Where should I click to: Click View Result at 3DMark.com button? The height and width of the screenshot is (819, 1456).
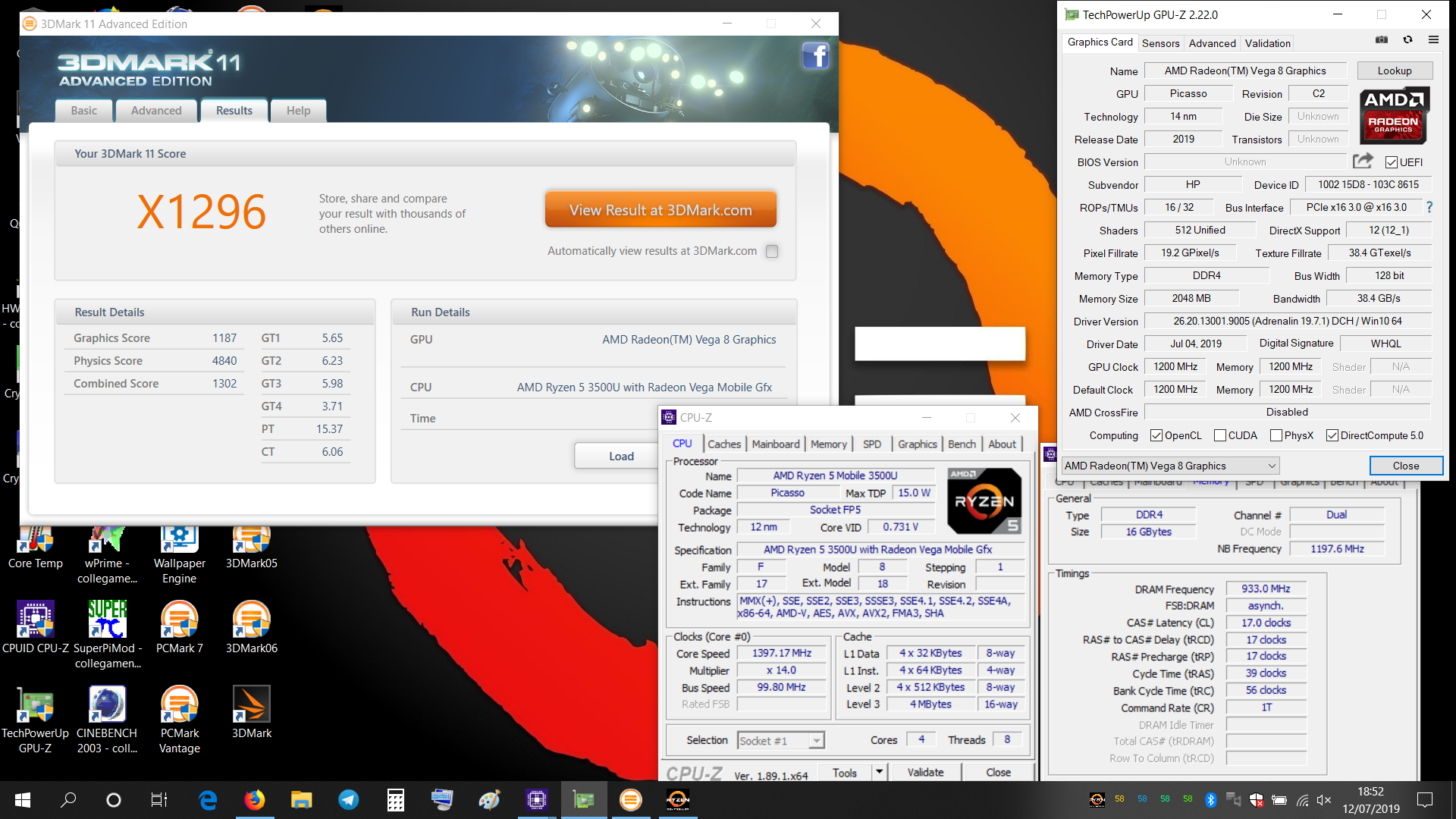point(661,209)
